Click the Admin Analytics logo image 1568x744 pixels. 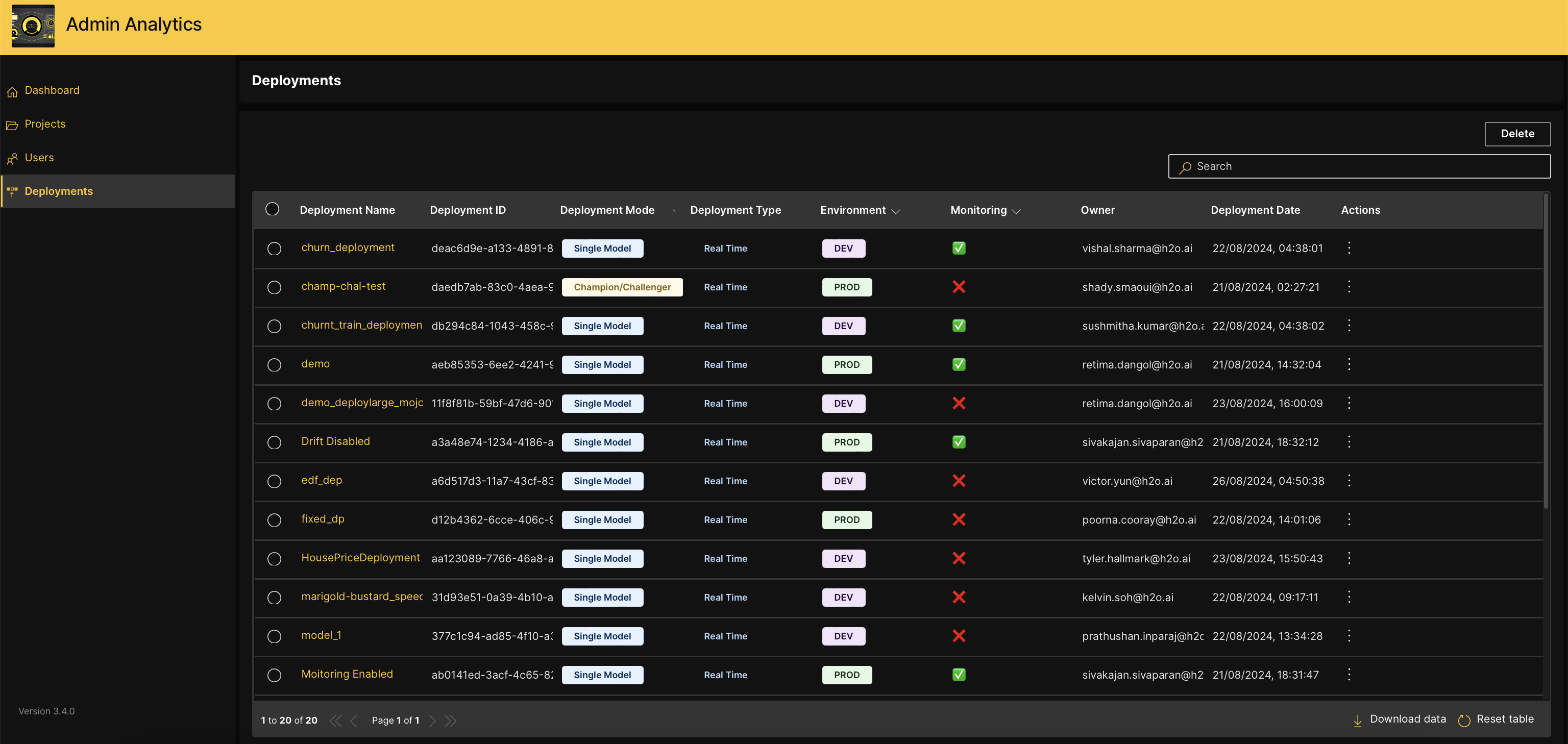[33, 26]
